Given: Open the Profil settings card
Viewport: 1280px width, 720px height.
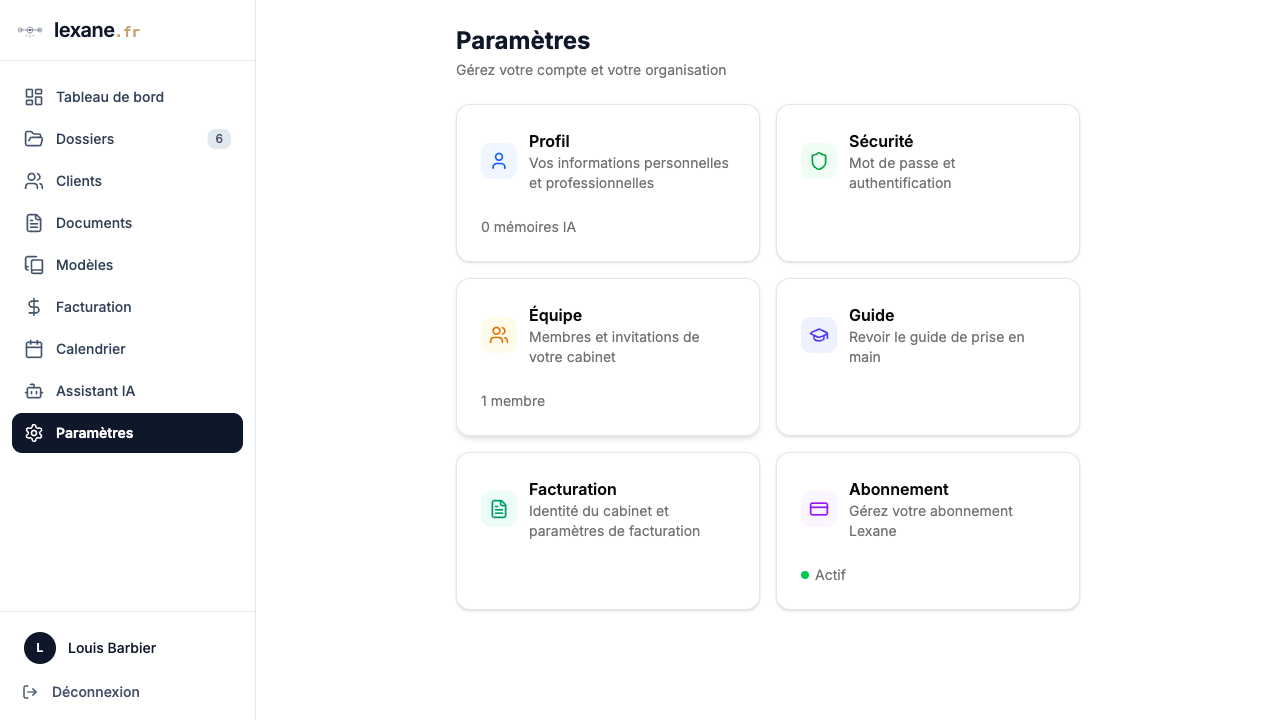Looking at the screenshot, I should (607, 183).
